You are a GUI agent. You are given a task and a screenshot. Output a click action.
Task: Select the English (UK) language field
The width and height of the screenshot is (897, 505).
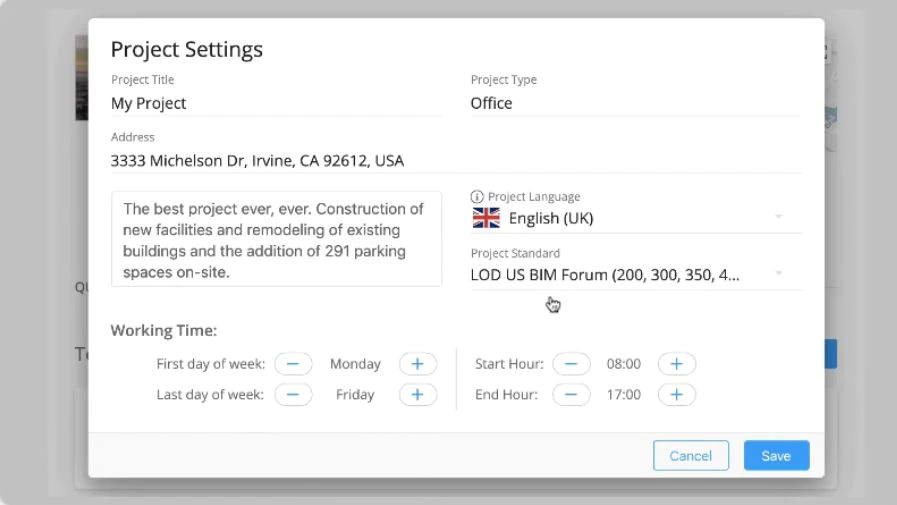click(636, 218)
